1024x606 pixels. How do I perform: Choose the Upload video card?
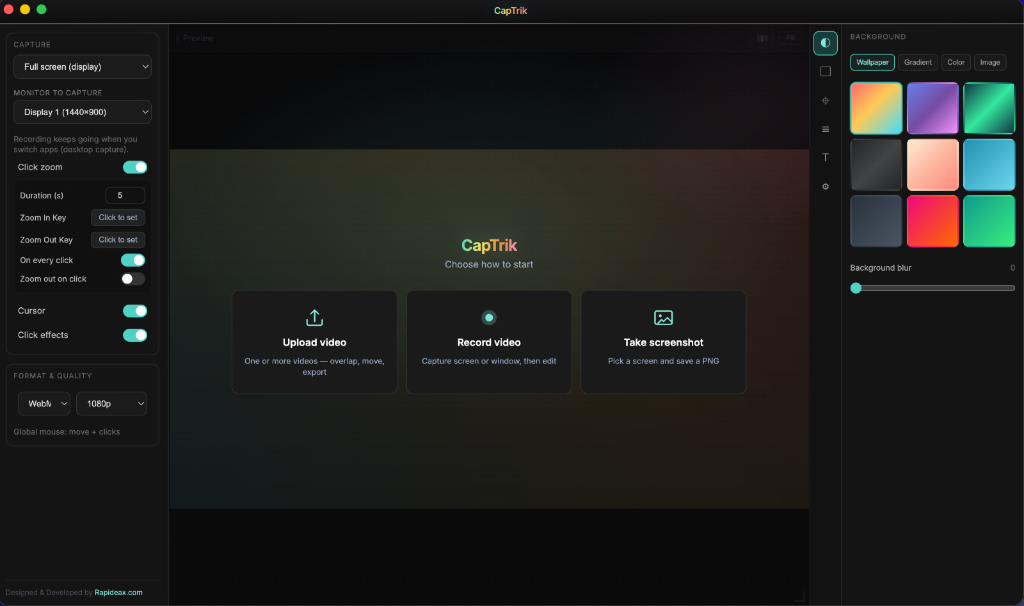[314, 342]
